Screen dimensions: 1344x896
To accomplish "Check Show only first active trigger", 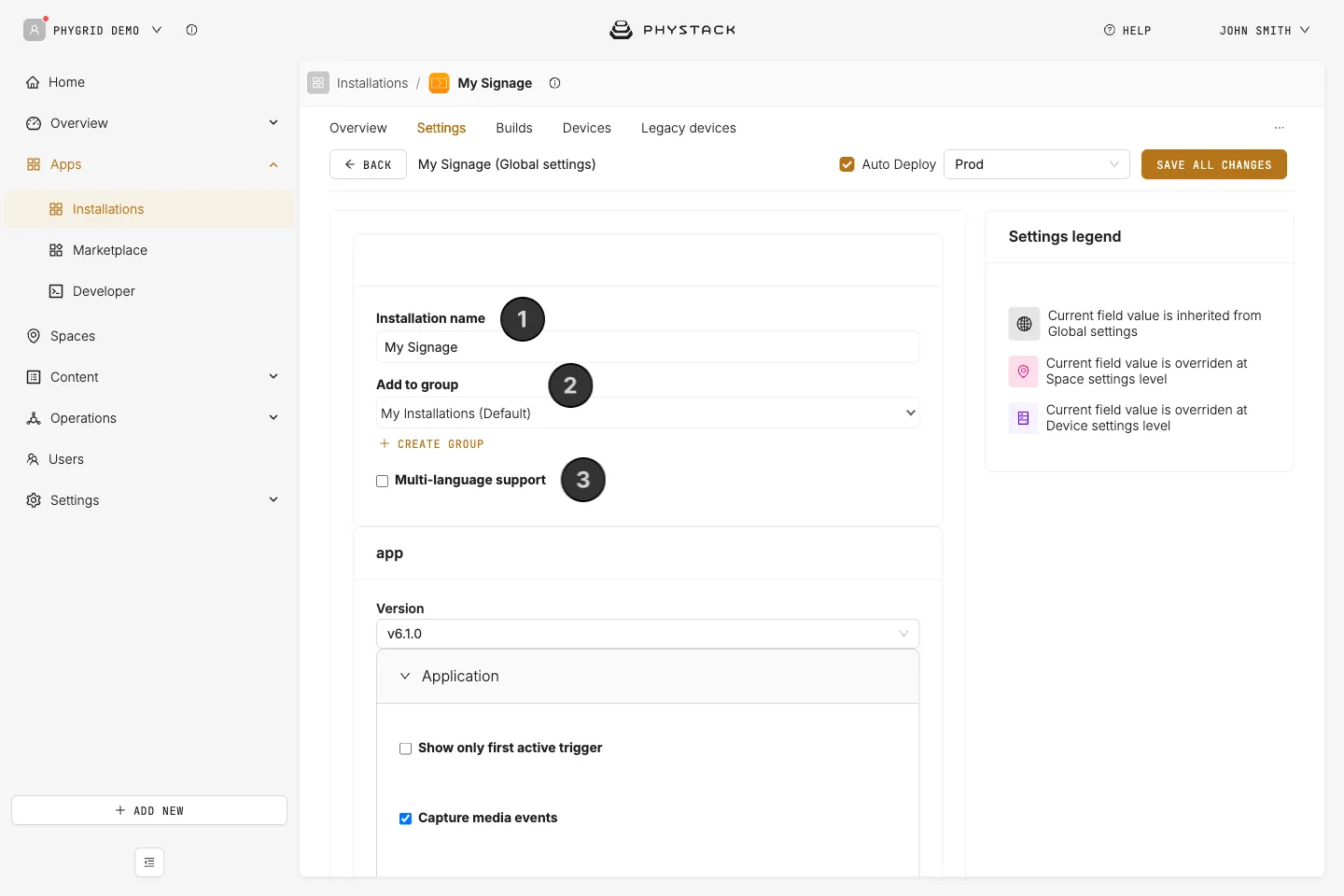I will tap(405, 749).
